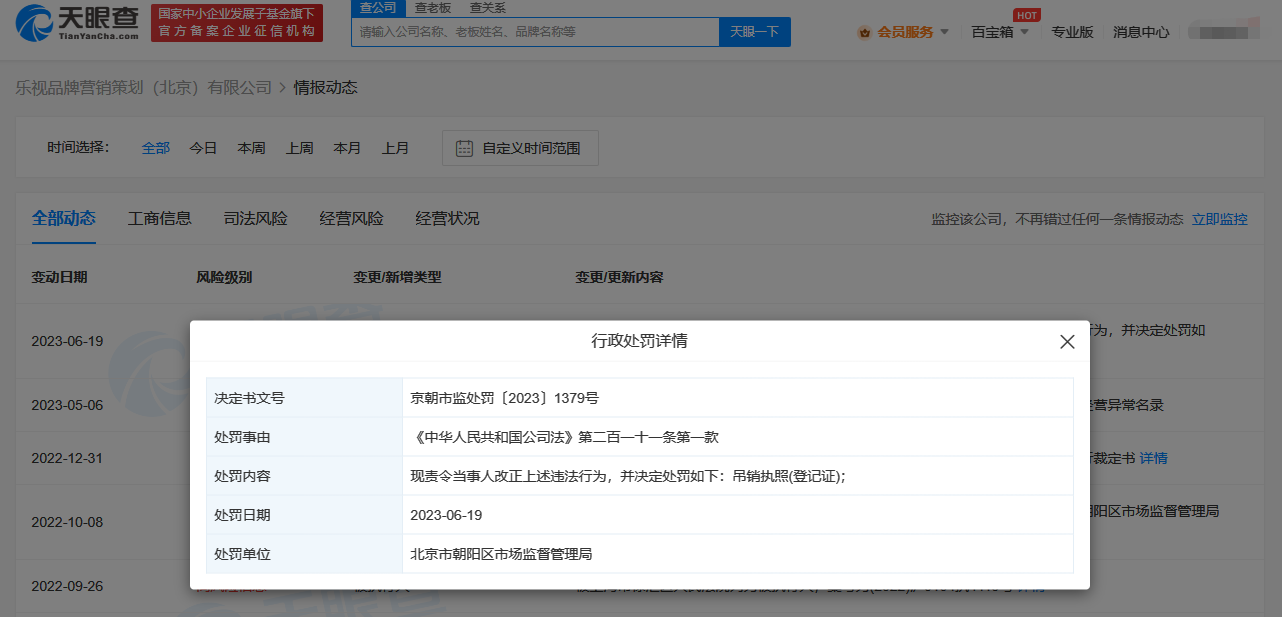1282x617 pixels.
Task: Select the 经营风险 tab
Action: 352,218
